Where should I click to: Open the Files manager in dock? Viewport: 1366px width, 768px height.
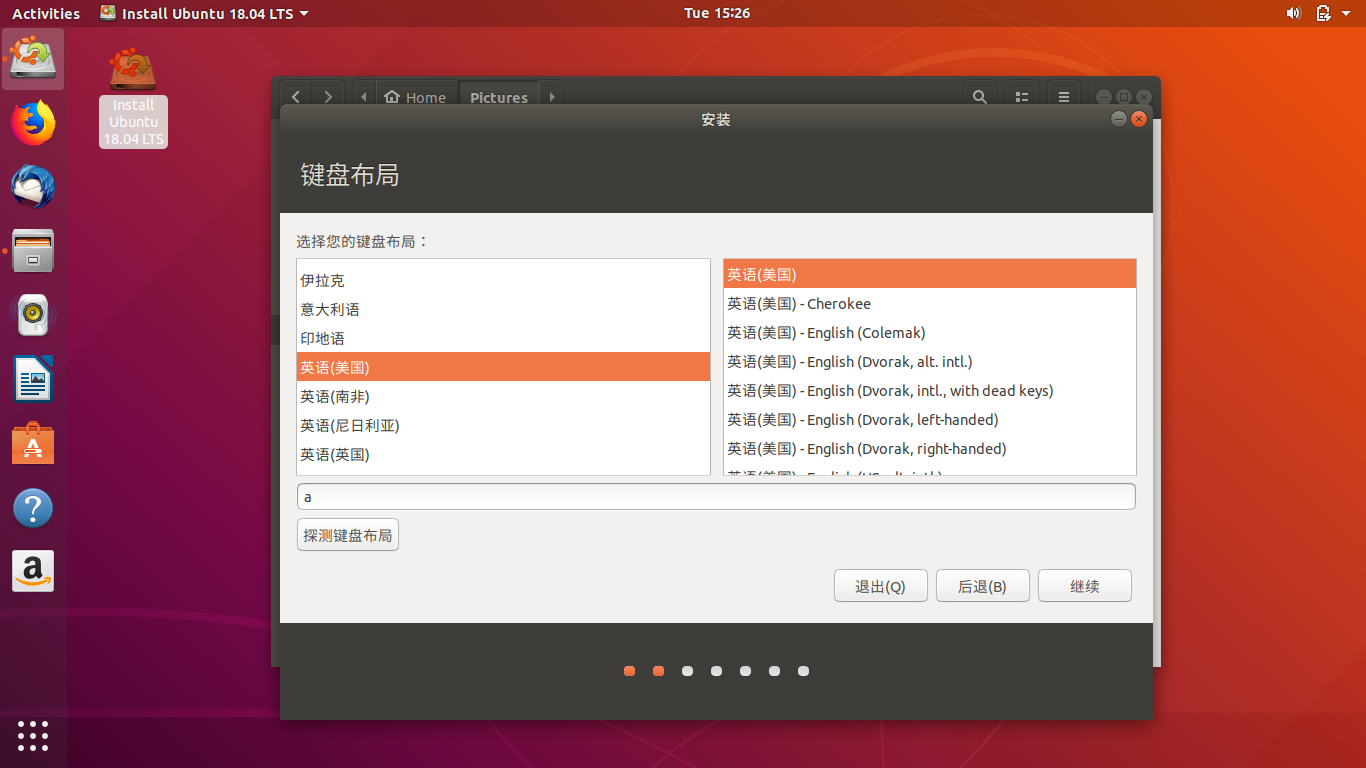click(x=33, y=251)
